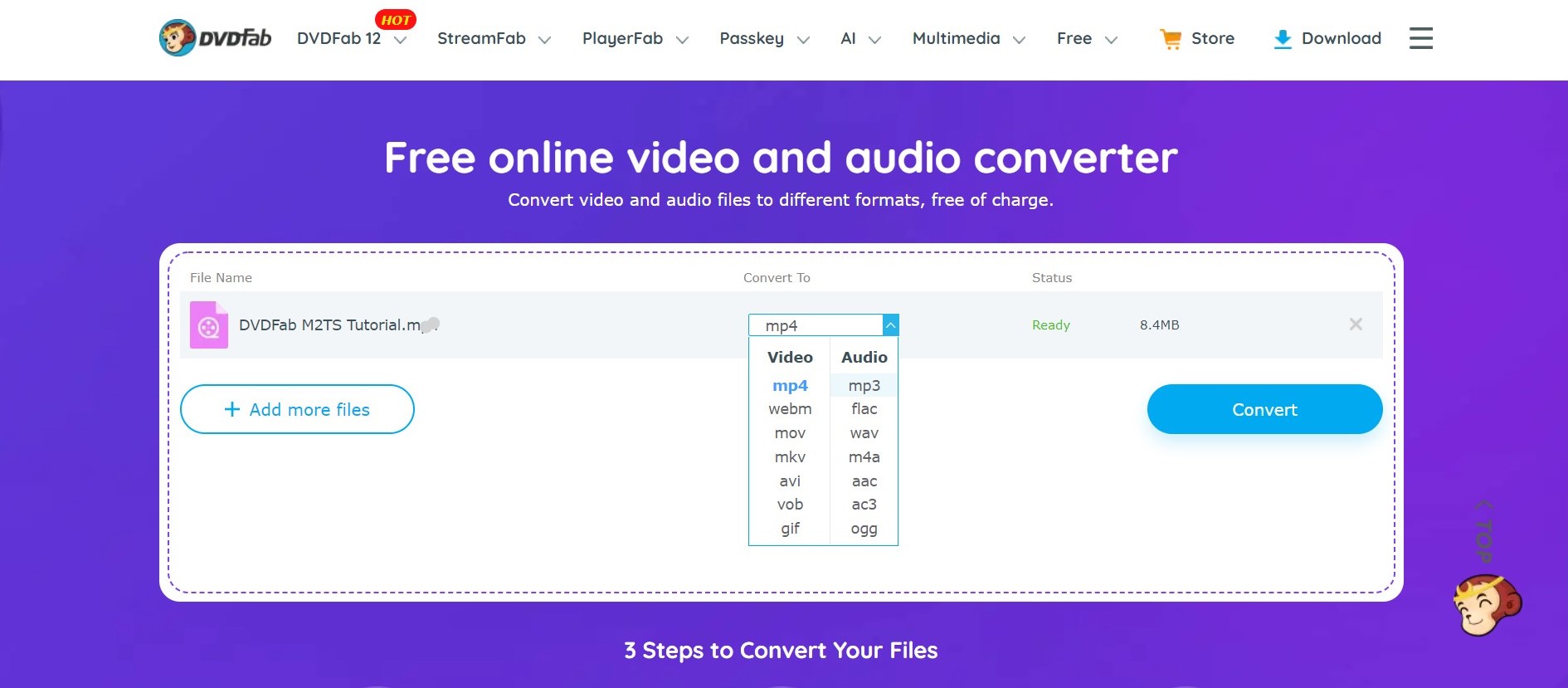The height and width of the screenshot is (688, 1568).
Task: Collapse the Convert To format dropdown arrow
Action: (890, 325)
